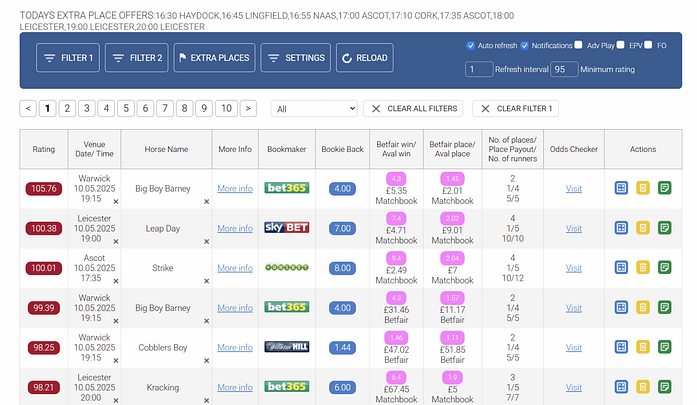The image size is (697, 405).
Task: Open the 'All' dropdown selector
Action: coord(313,108)
